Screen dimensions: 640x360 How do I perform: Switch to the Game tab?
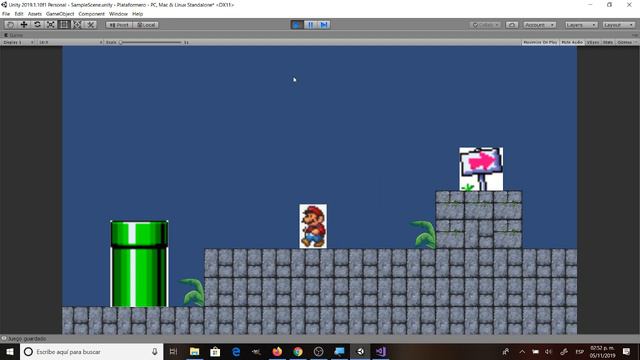coord(13,36)
